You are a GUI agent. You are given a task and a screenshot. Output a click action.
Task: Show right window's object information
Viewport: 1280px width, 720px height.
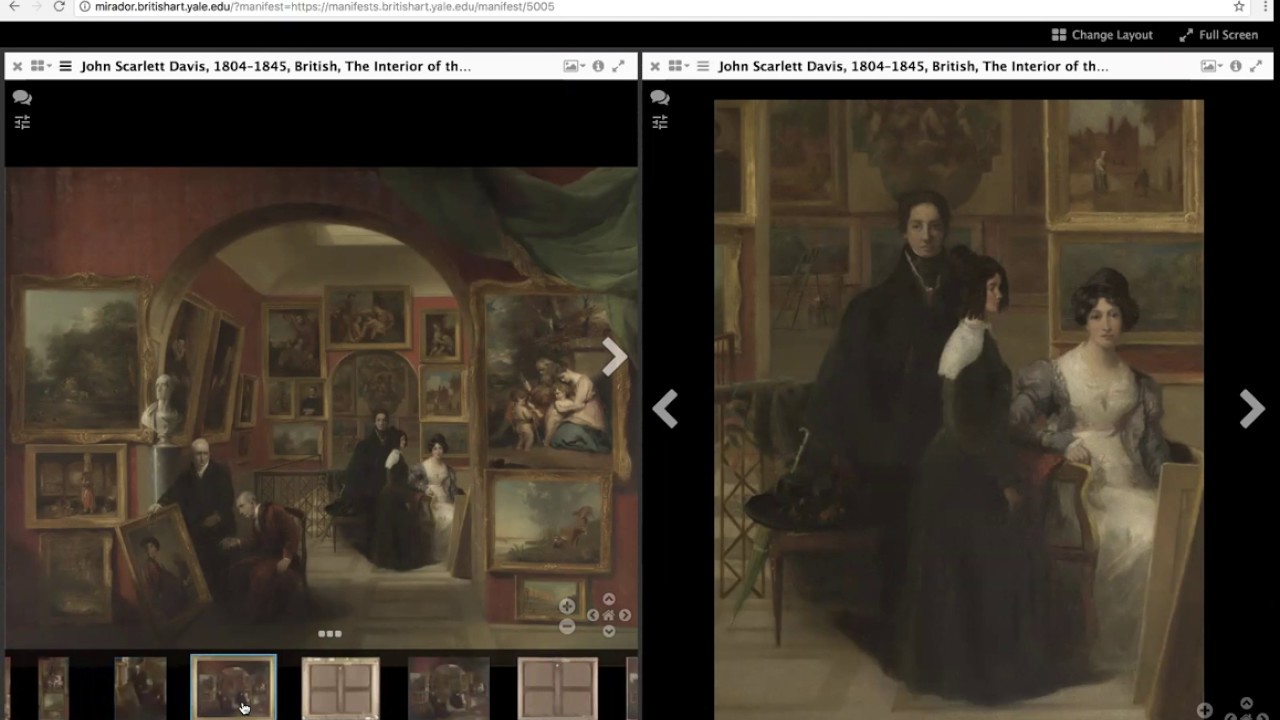1236,66
